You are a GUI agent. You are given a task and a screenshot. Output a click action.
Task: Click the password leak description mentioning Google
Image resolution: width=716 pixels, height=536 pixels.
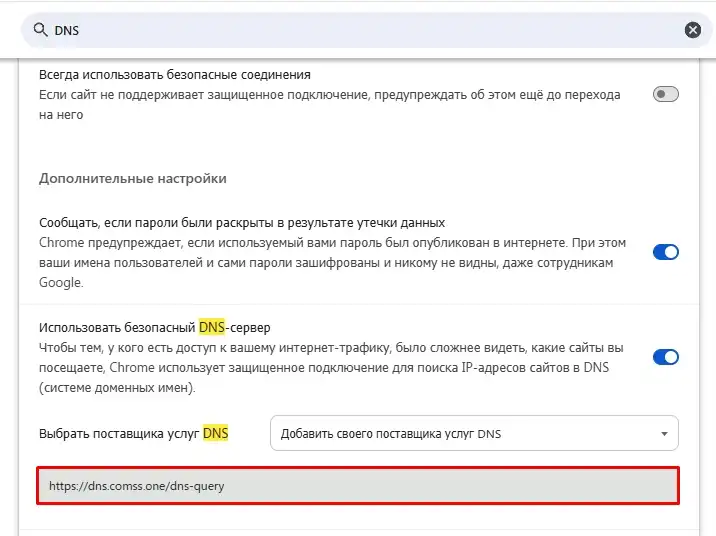click(x=330, y=263)
